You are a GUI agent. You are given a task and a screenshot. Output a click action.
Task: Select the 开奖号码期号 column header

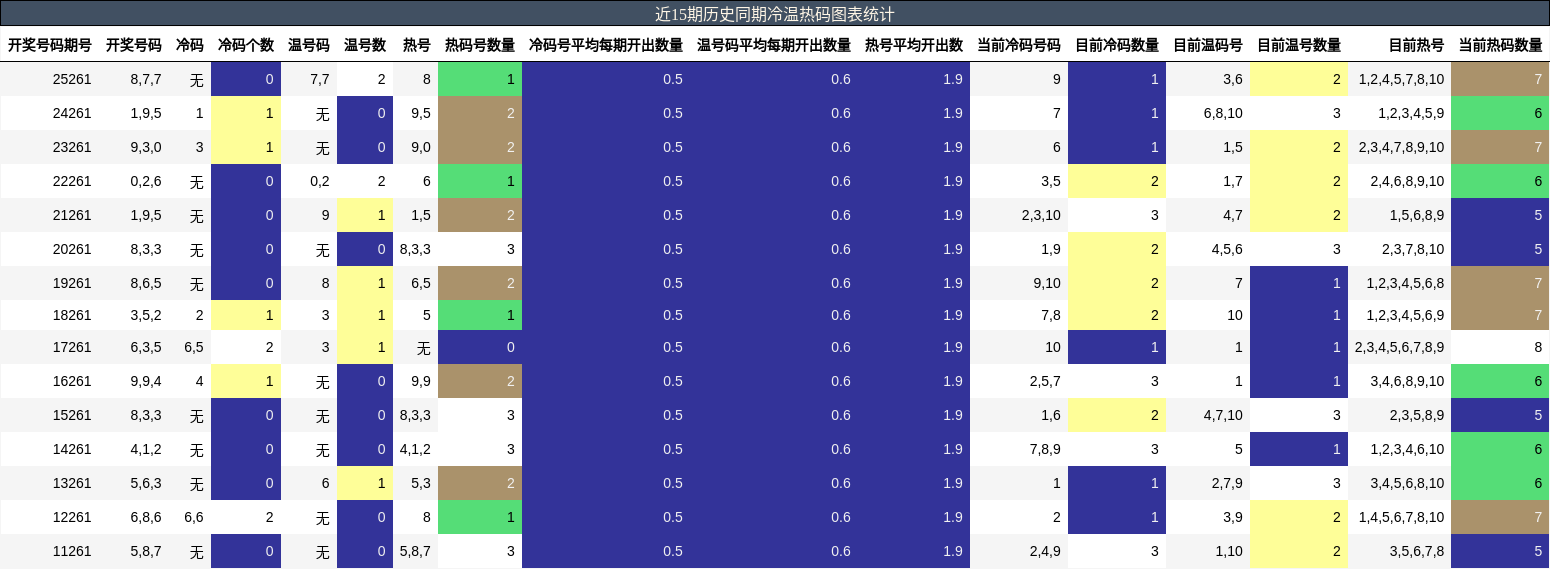coord(50,45)
